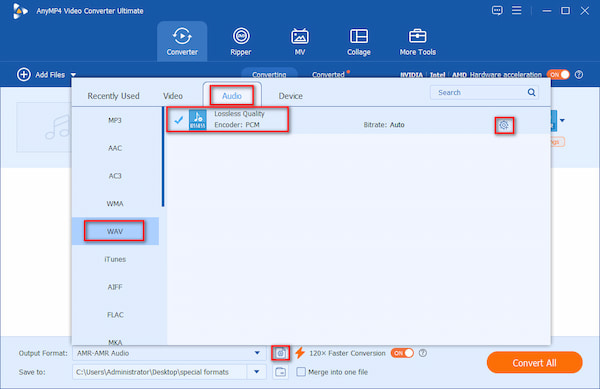Open the save folder icon
This screenshot has width=600, height=389.
coord(280,372)
